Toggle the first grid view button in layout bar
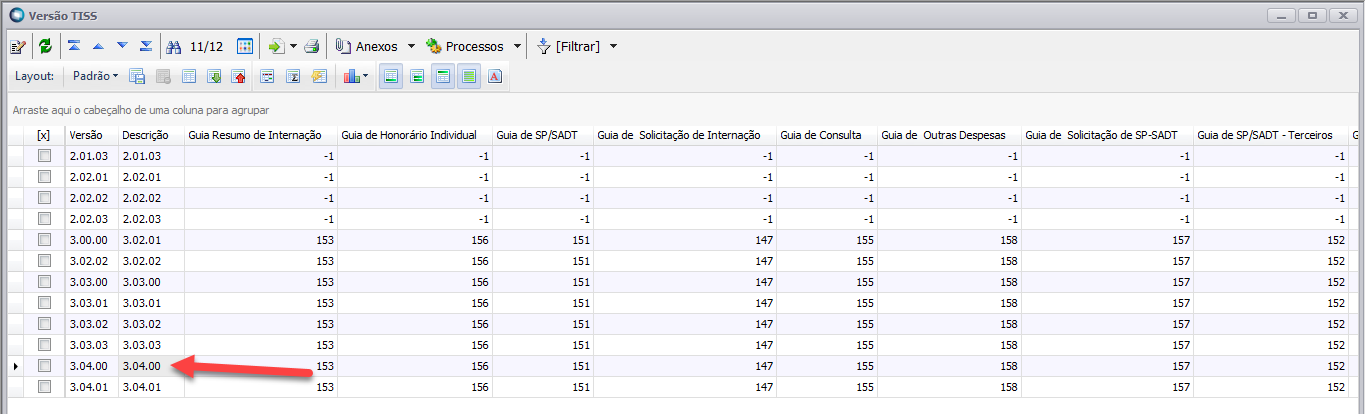The width and height of the screenshot is (1366, 414). point(391,76)
